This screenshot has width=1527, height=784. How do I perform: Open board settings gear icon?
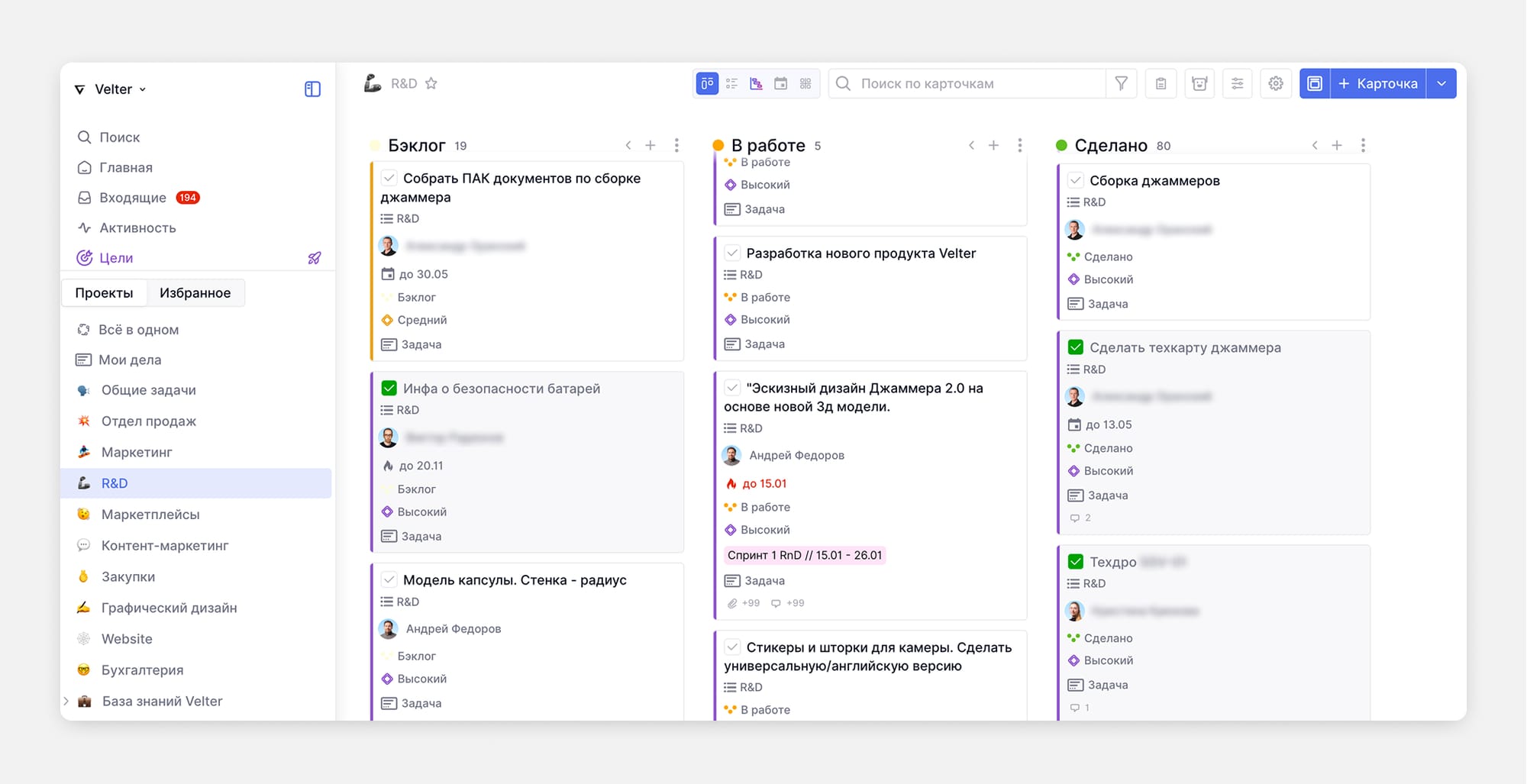click(x=1275, y=83)
